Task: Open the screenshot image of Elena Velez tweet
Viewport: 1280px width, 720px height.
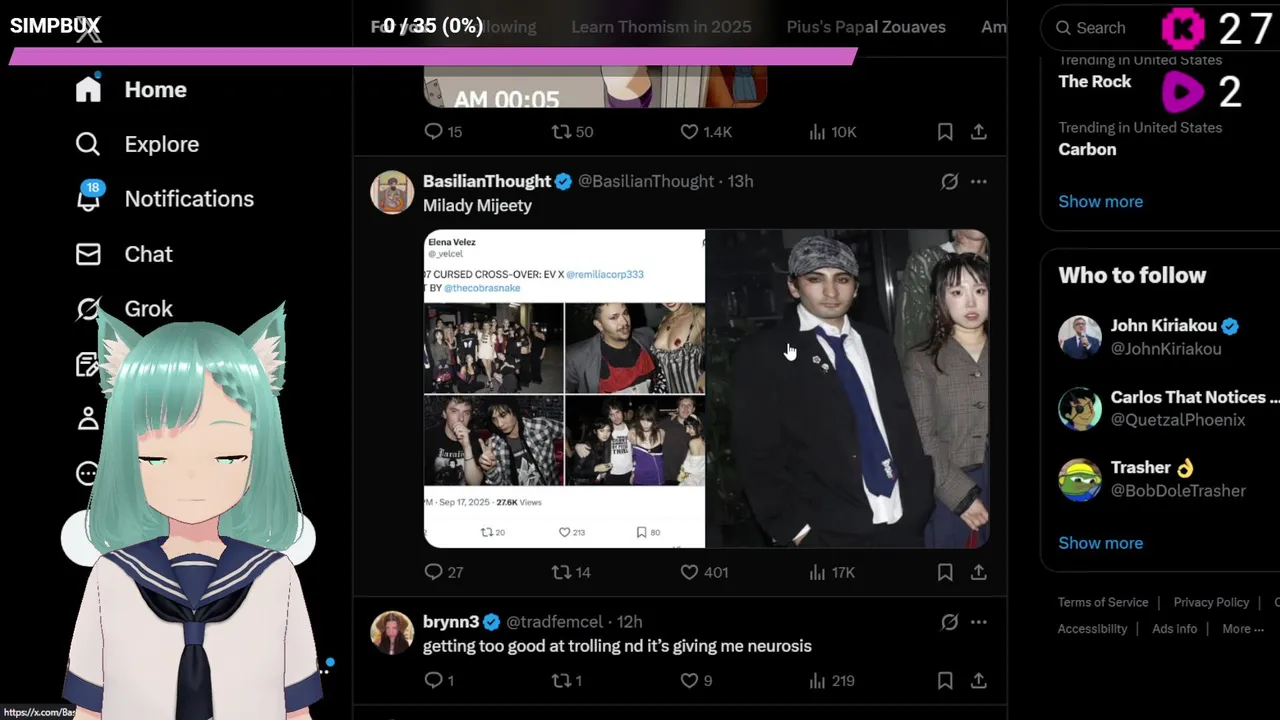Action: [564, 389]
